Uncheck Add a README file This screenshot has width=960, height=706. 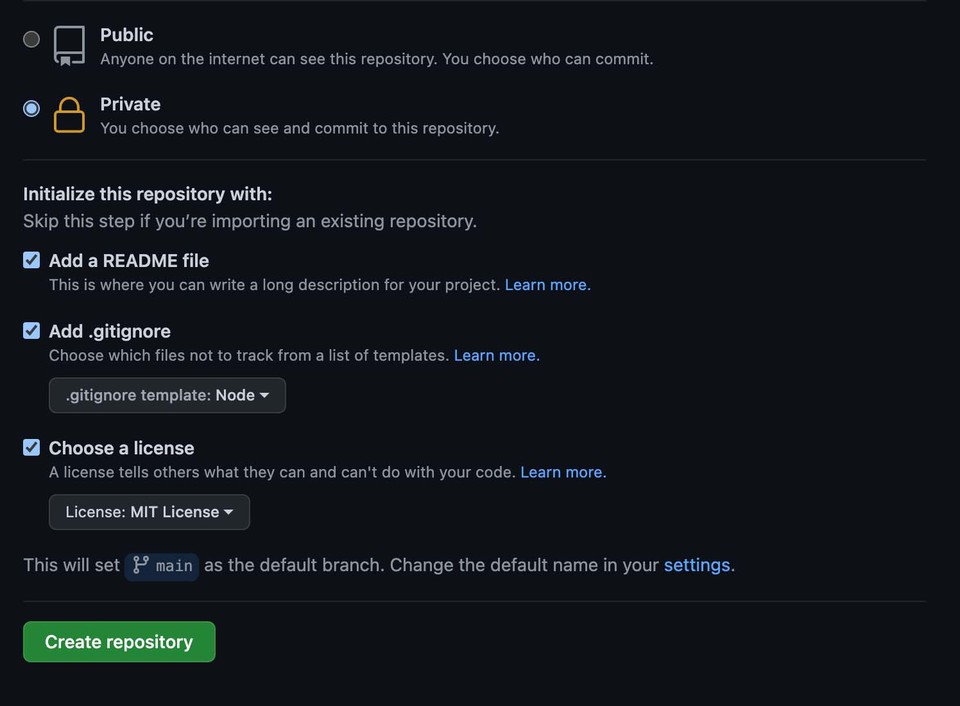pos(30,260)
